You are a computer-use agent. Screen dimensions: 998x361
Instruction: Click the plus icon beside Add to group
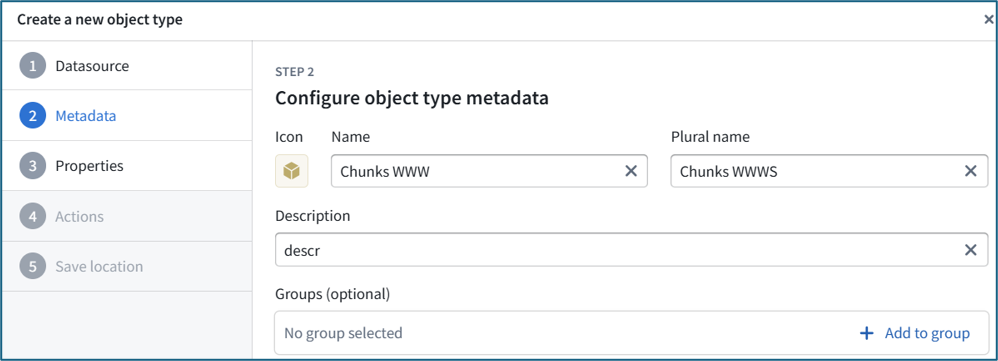(866, 333)
